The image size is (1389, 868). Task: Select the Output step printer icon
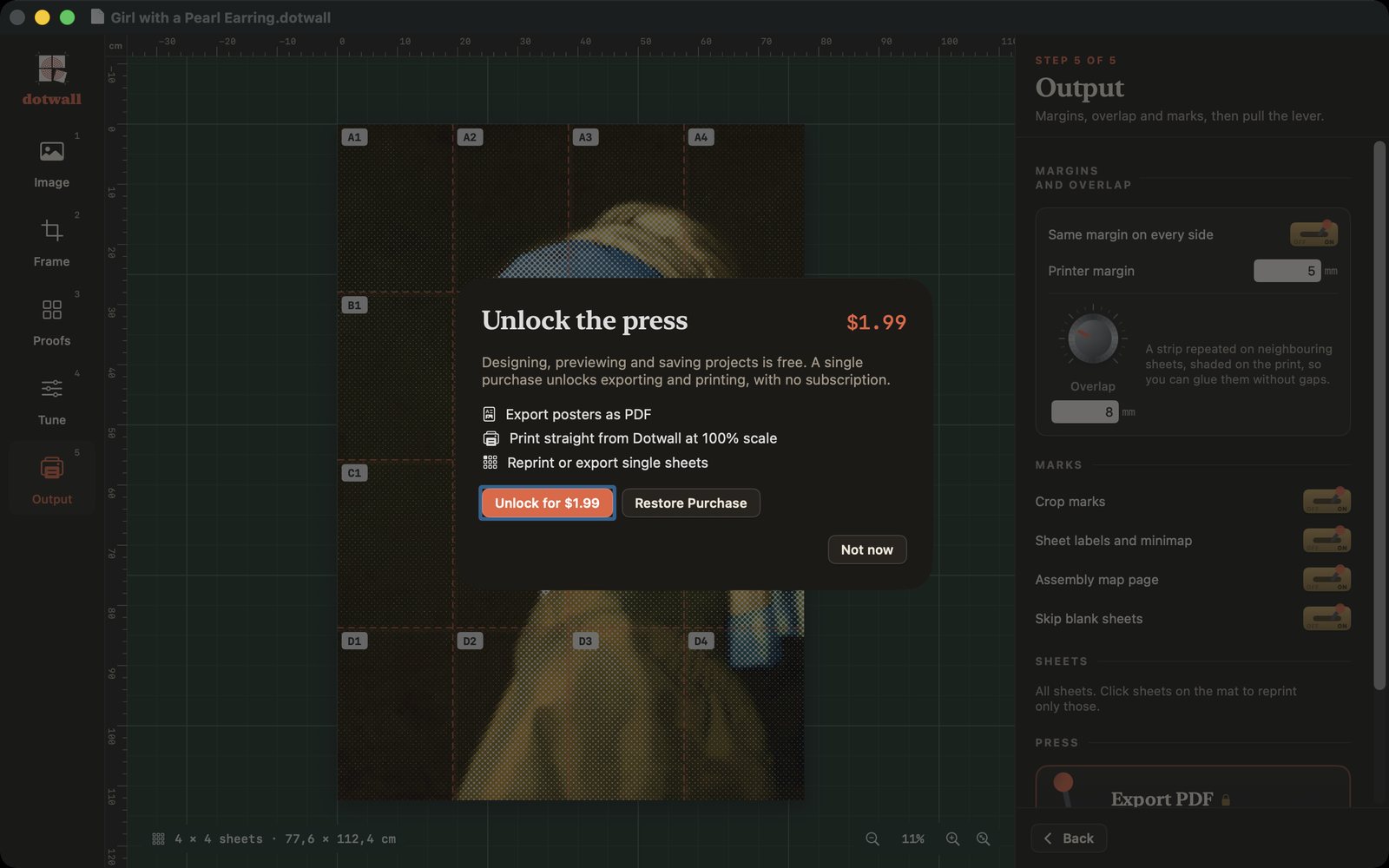[52, 468]
